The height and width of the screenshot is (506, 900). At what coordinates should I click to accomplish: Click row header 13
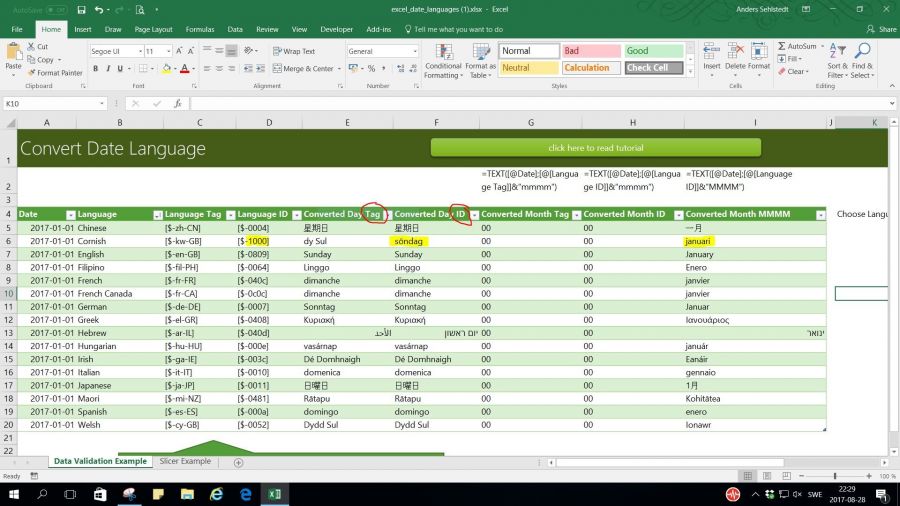coord(8,333)
